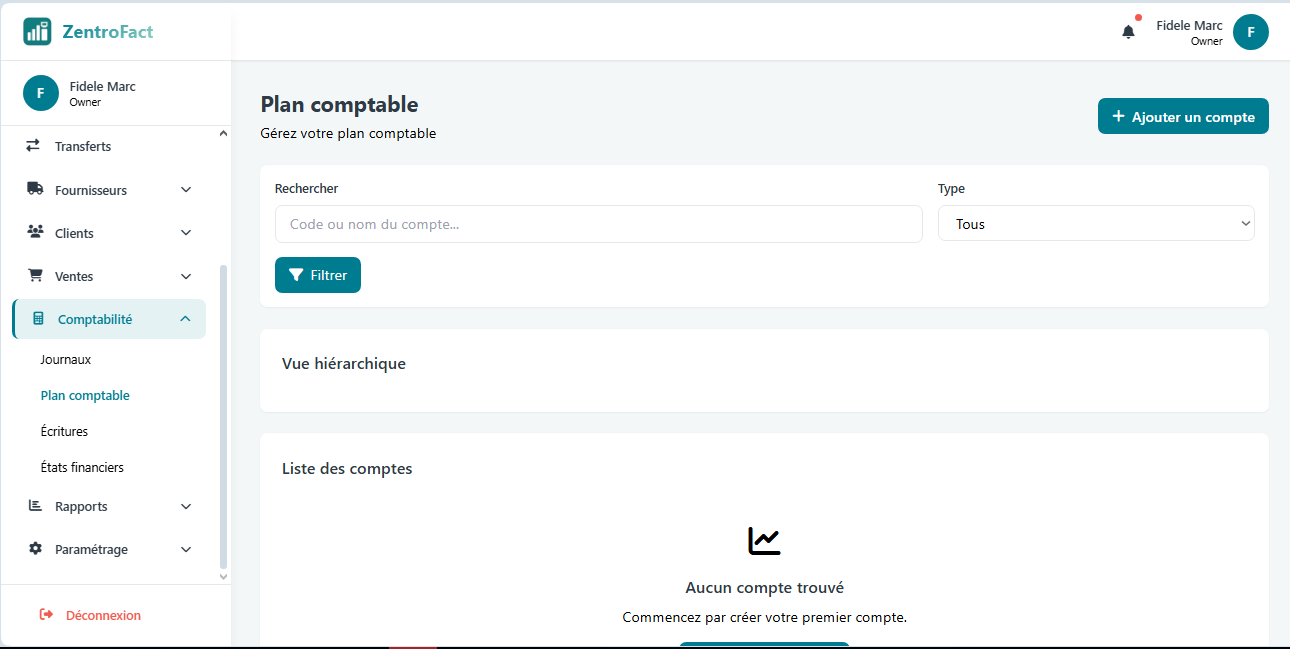
Task: Expand the Fournisseurs menu chevron
Action: 186,190
